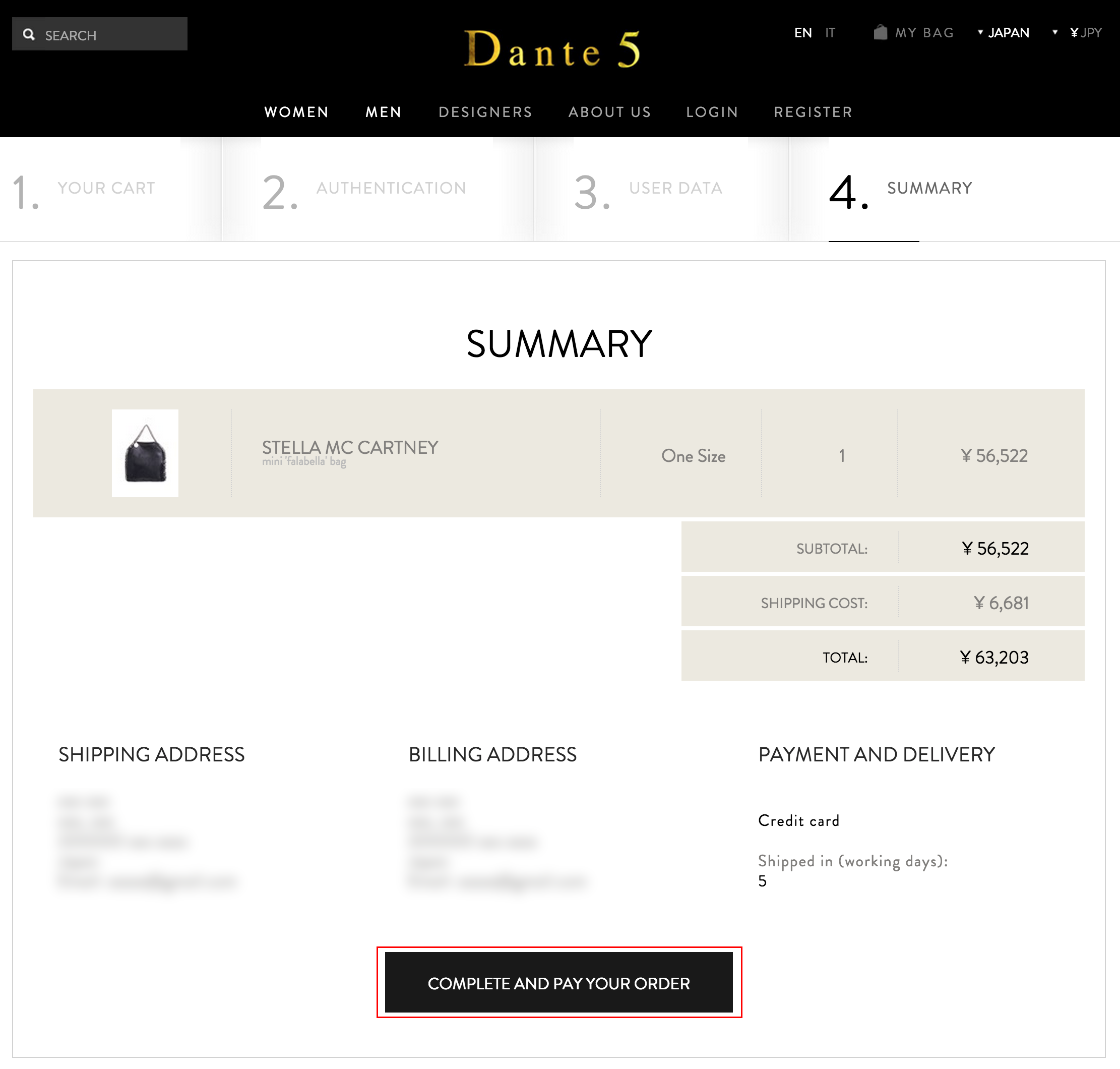The image size is (1120, 1069).
Task: Click the LOGIN link
Action: [x=712, y=112]
